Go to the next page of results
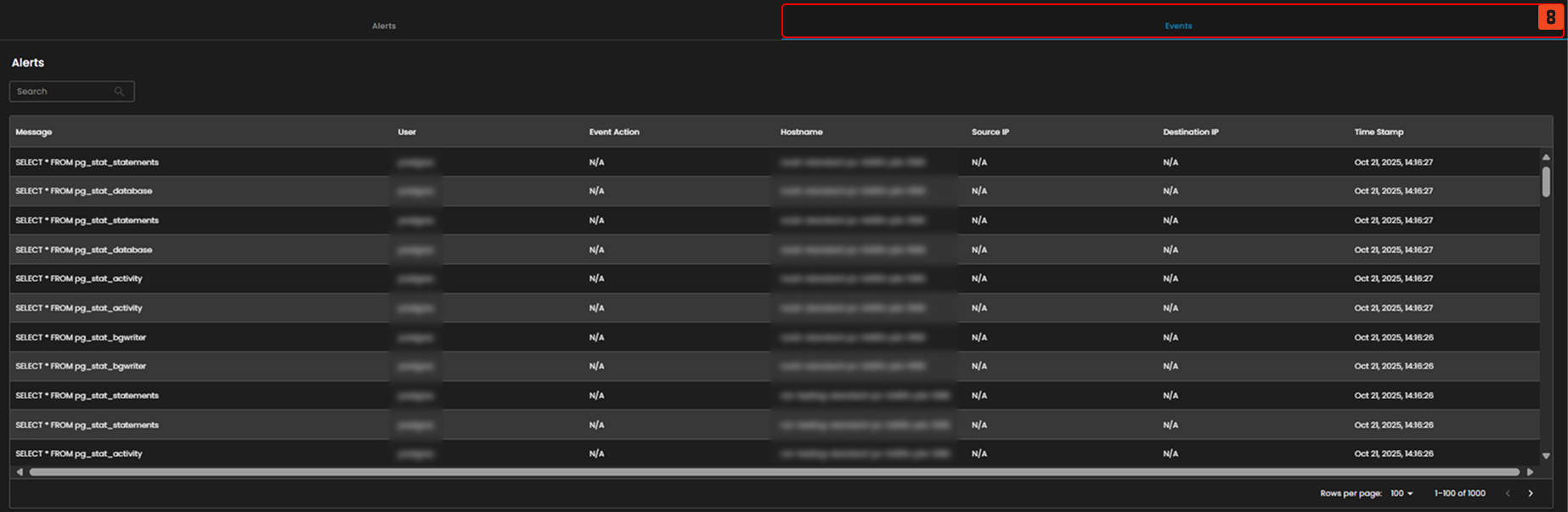Viewport: 1568px width, 512px height. tap(1531, 493)
